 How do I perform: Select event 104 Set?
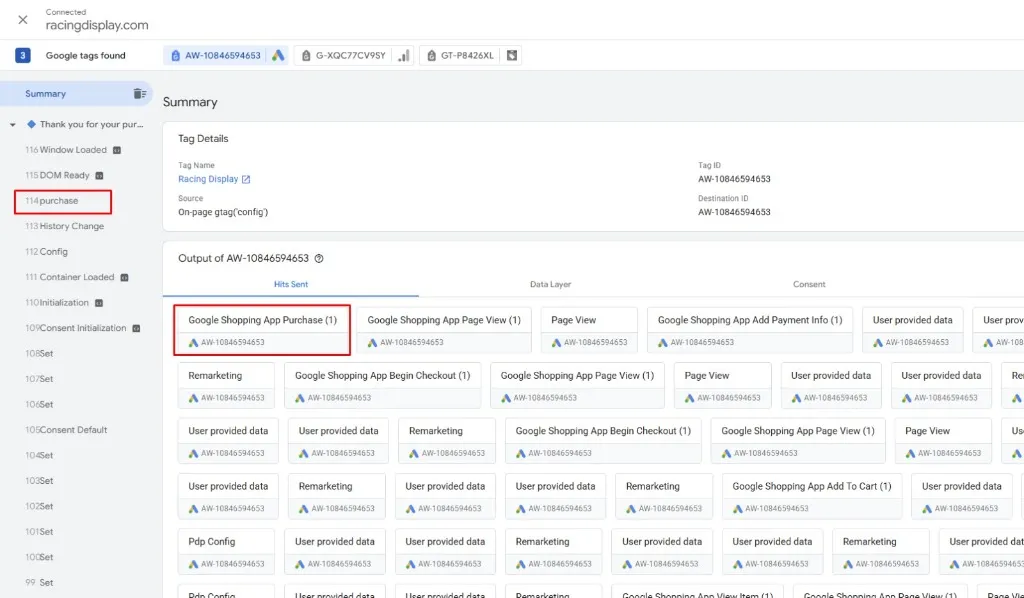39,455
